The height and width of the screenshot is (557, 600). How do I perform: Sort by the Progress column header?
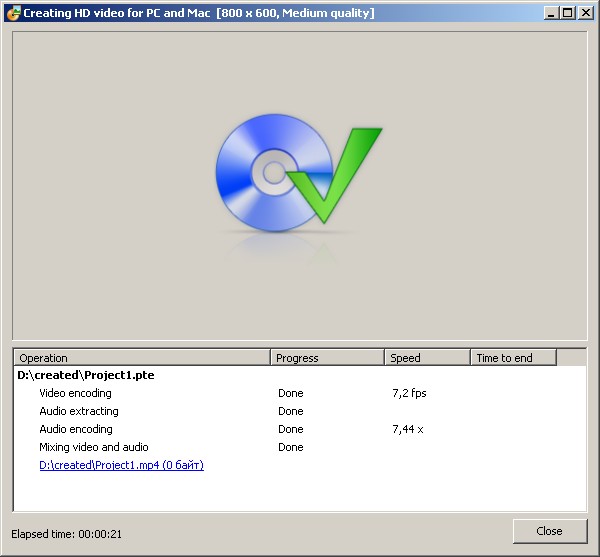pos(327,358)
